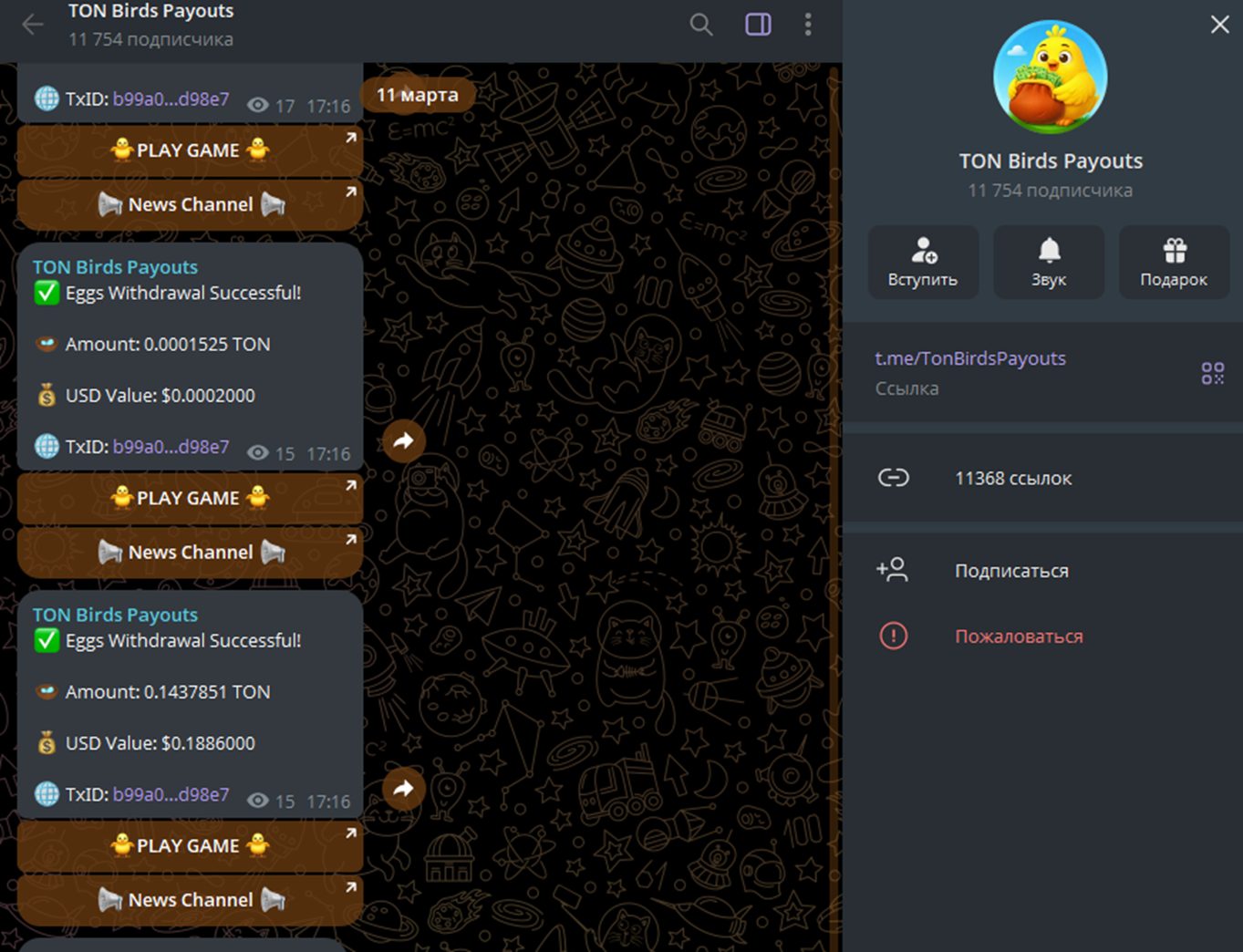
Task: Click the money bag icon beside $0.0002000
Action: coord(47,396)
